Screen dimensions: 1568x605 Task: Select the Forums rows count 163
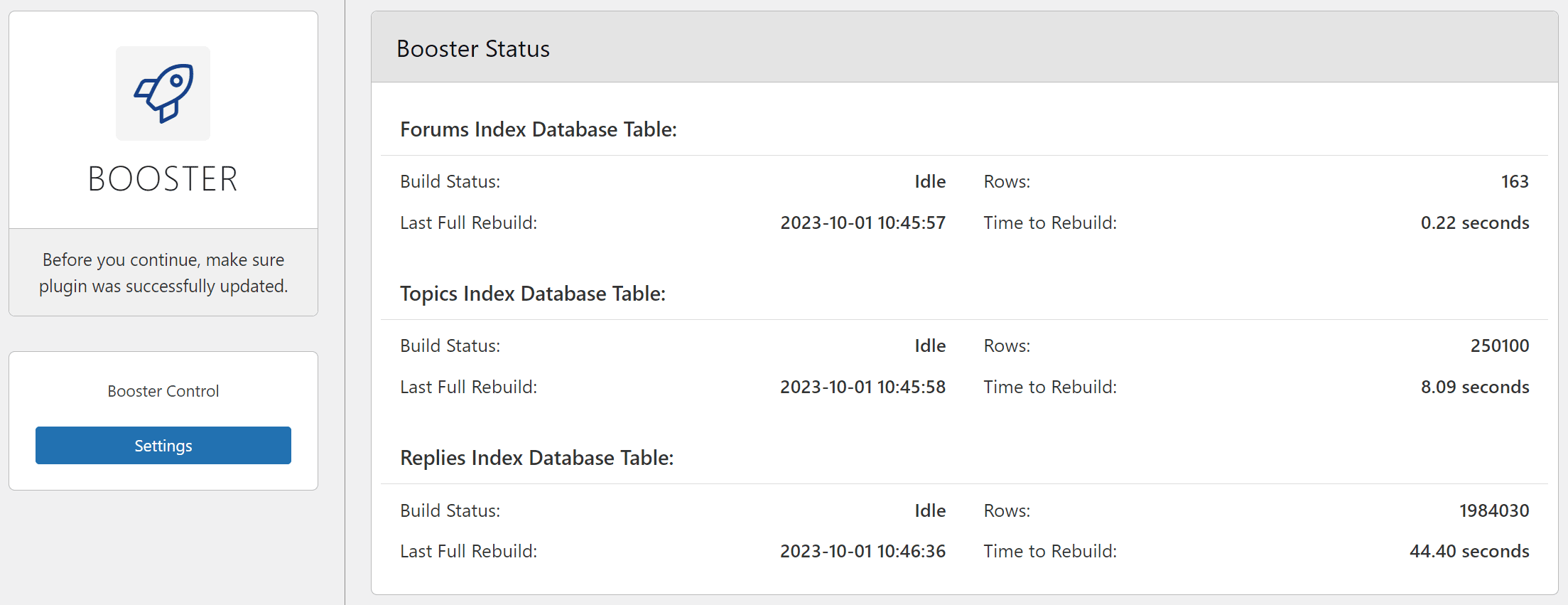pyautogui.click(x=1515, y=181)
